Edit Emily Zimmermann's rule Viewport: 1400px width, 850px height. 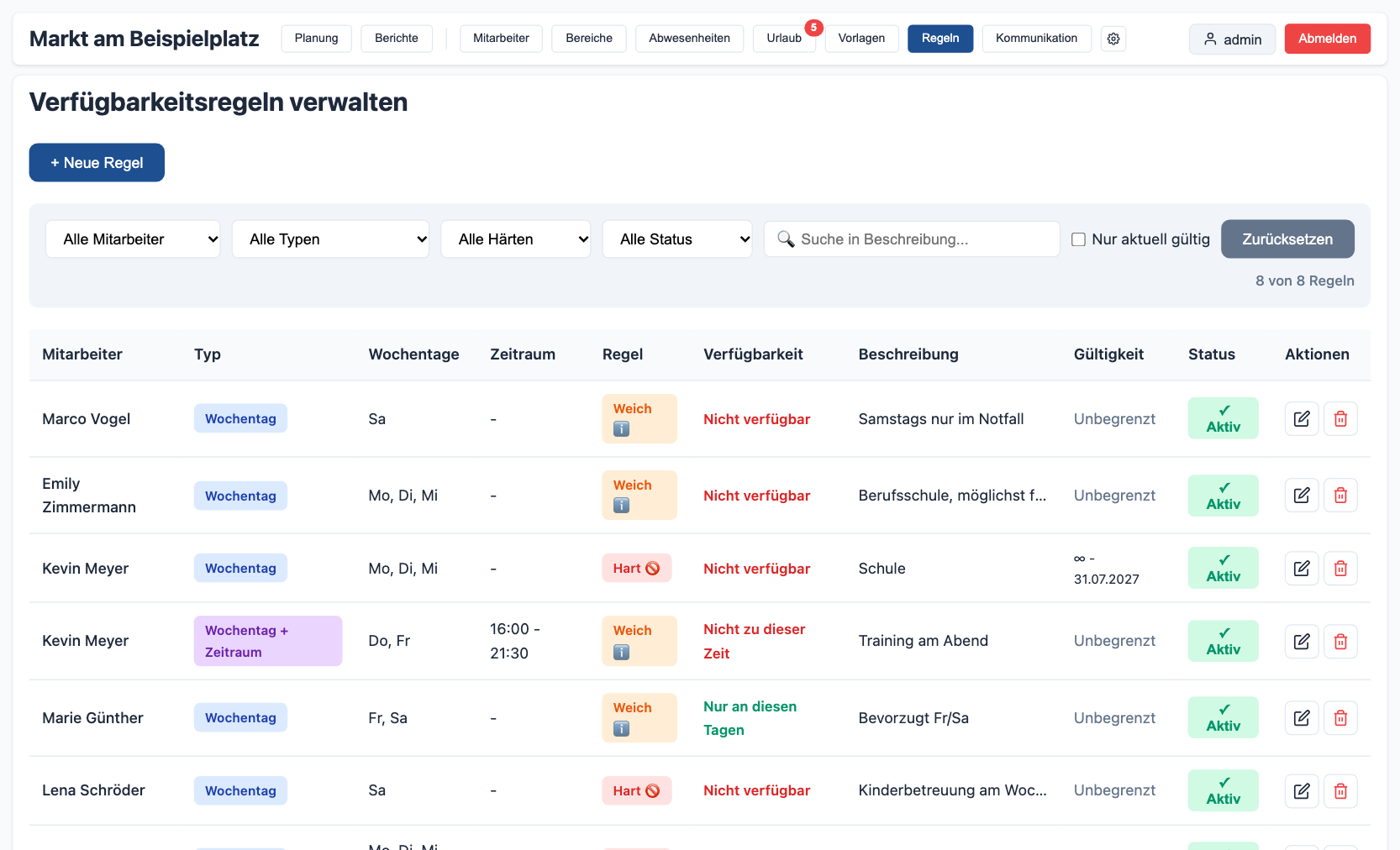pyautogui.click(x=1302, y=496)
